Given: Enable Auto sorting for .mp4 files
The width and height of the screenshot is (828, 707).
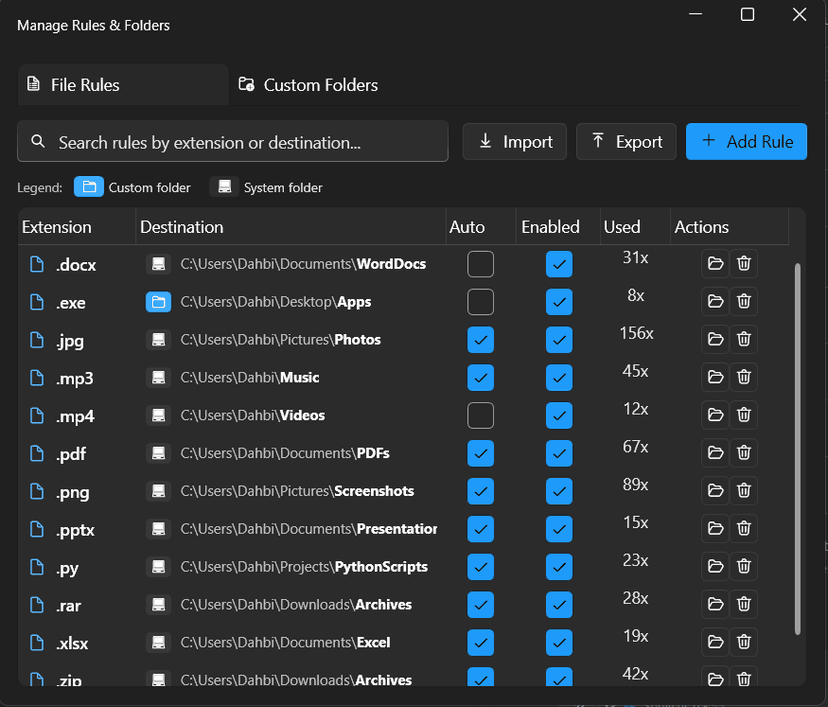Looking at the screenshot, I should click(x=480, y=415).
